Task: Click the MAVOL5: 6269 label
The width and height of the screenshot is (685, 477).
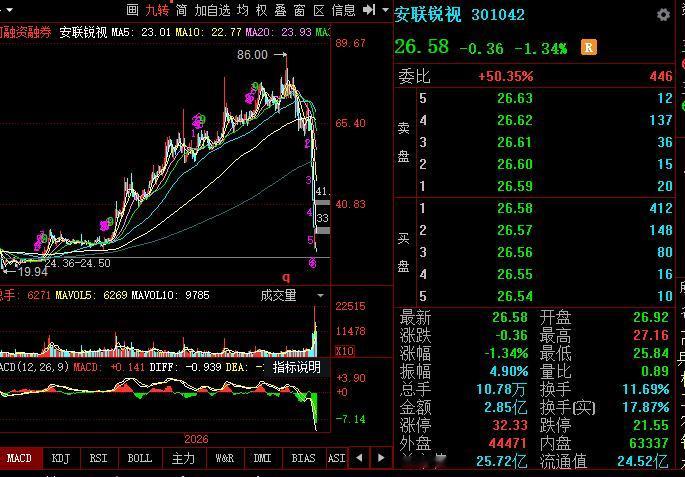Action: 91,296
